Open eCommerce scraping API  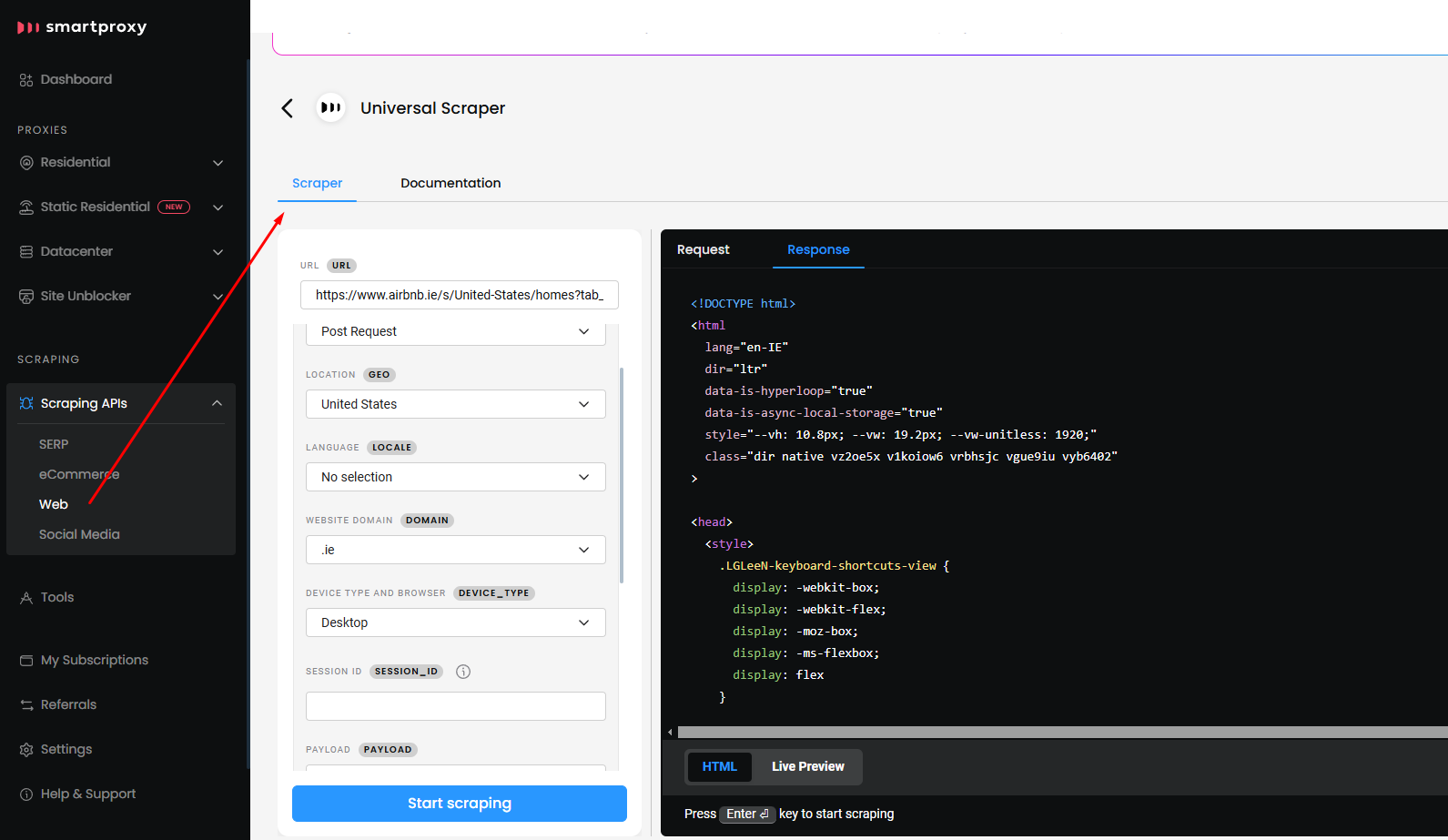coord(79,474)
